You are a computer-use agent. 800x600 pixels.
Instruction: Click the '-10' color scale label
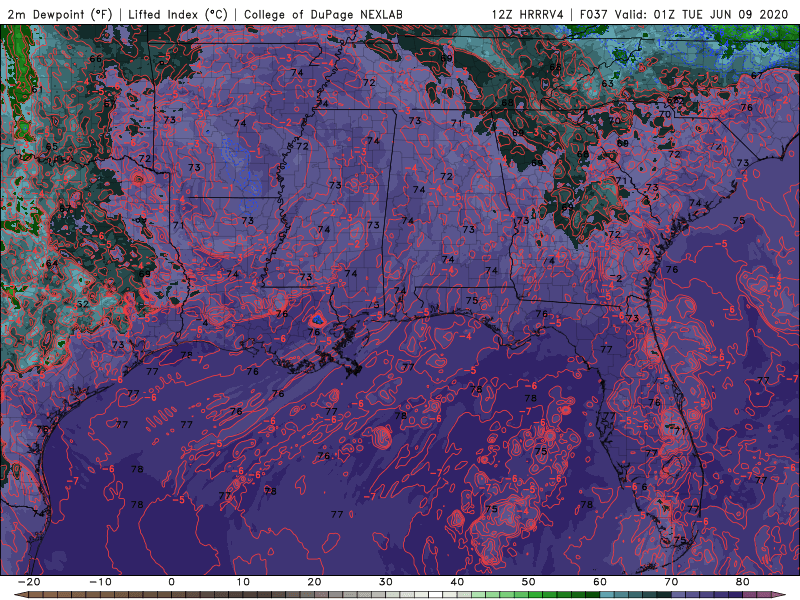(100, 582)
